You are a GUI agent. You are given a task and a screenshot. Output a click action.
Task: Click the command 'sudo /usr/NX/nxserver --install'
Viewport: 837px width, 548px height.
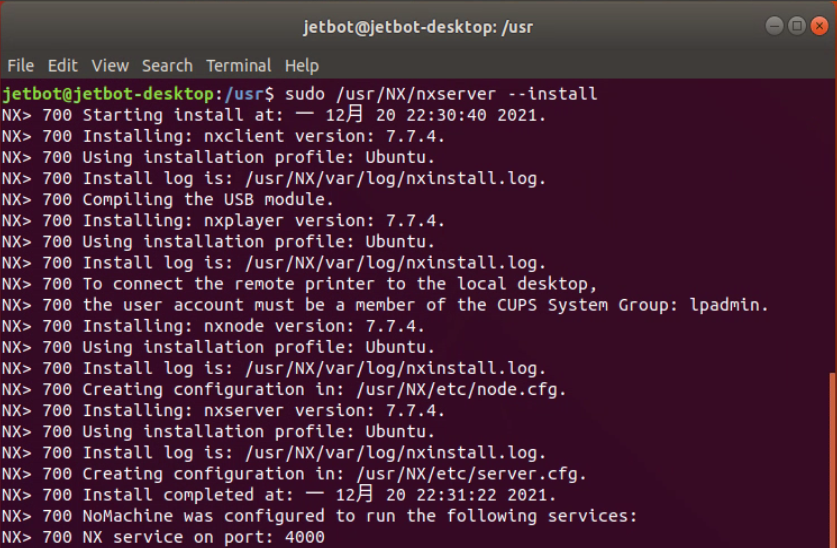[x=441, y=94]
